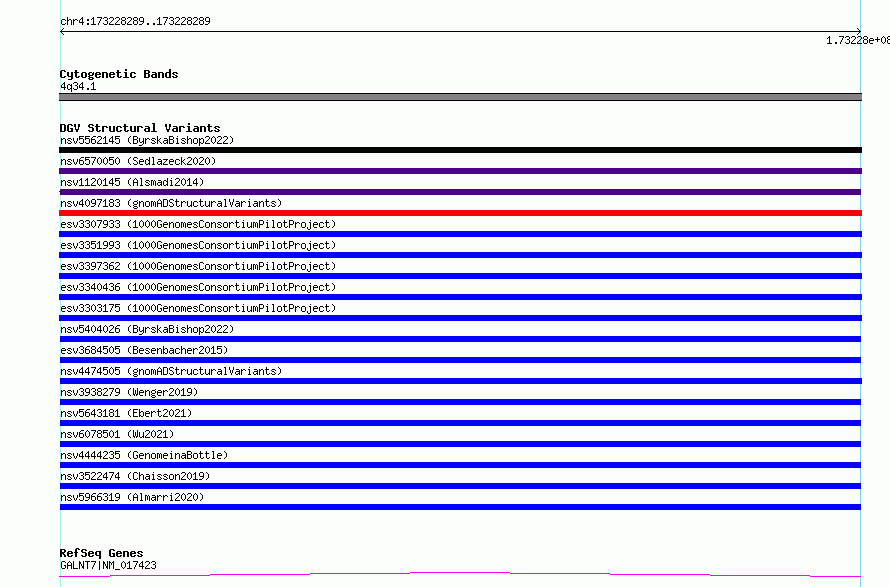Open variant nsv4444235 (GenomeinaBottle) label
The width and height of the screenshot is (890, 587).
click(144, 455)
